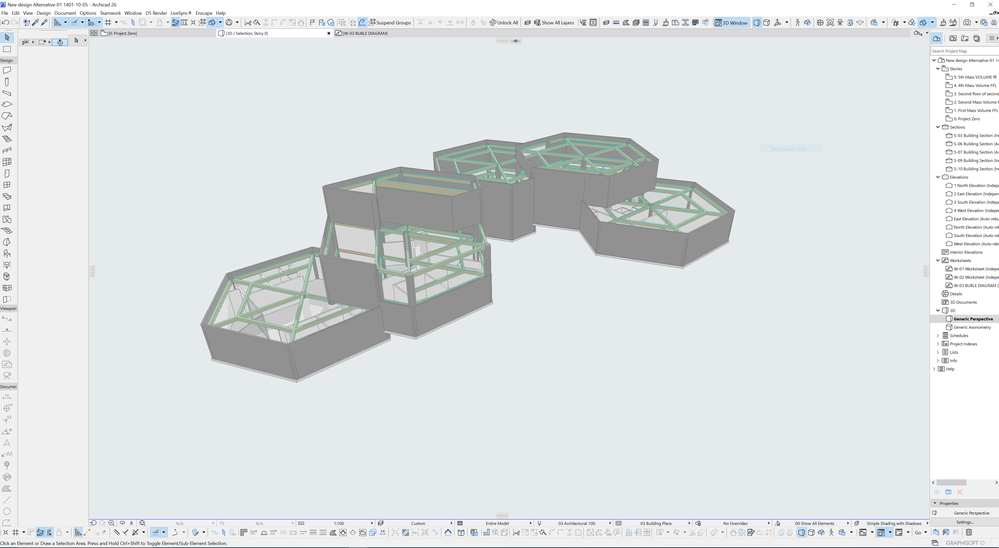
Task: Click the Settings... button in Properties
Action: point(964,522)
